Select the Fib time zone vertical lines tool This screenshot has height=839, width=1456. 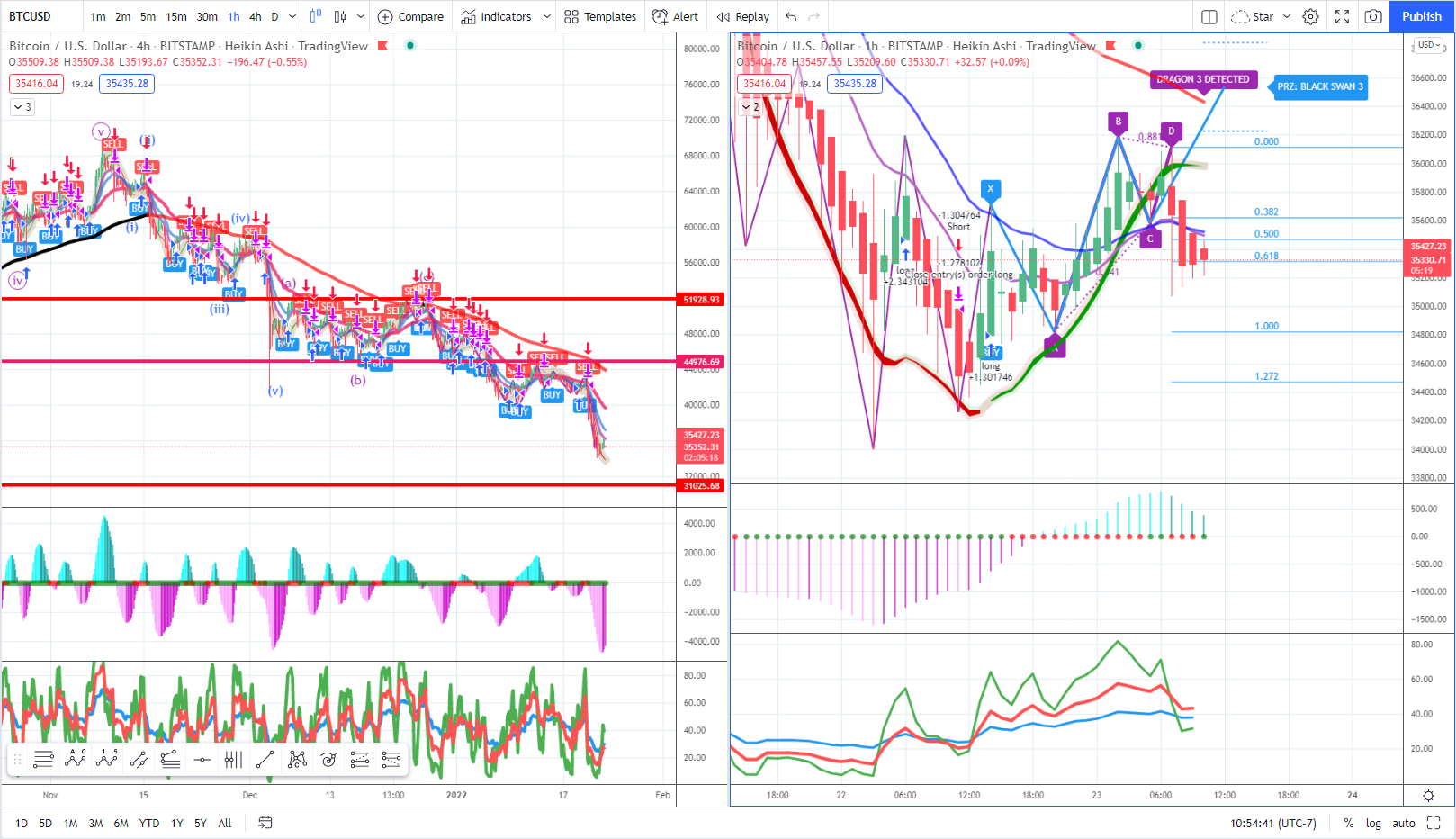coord(233,760)
